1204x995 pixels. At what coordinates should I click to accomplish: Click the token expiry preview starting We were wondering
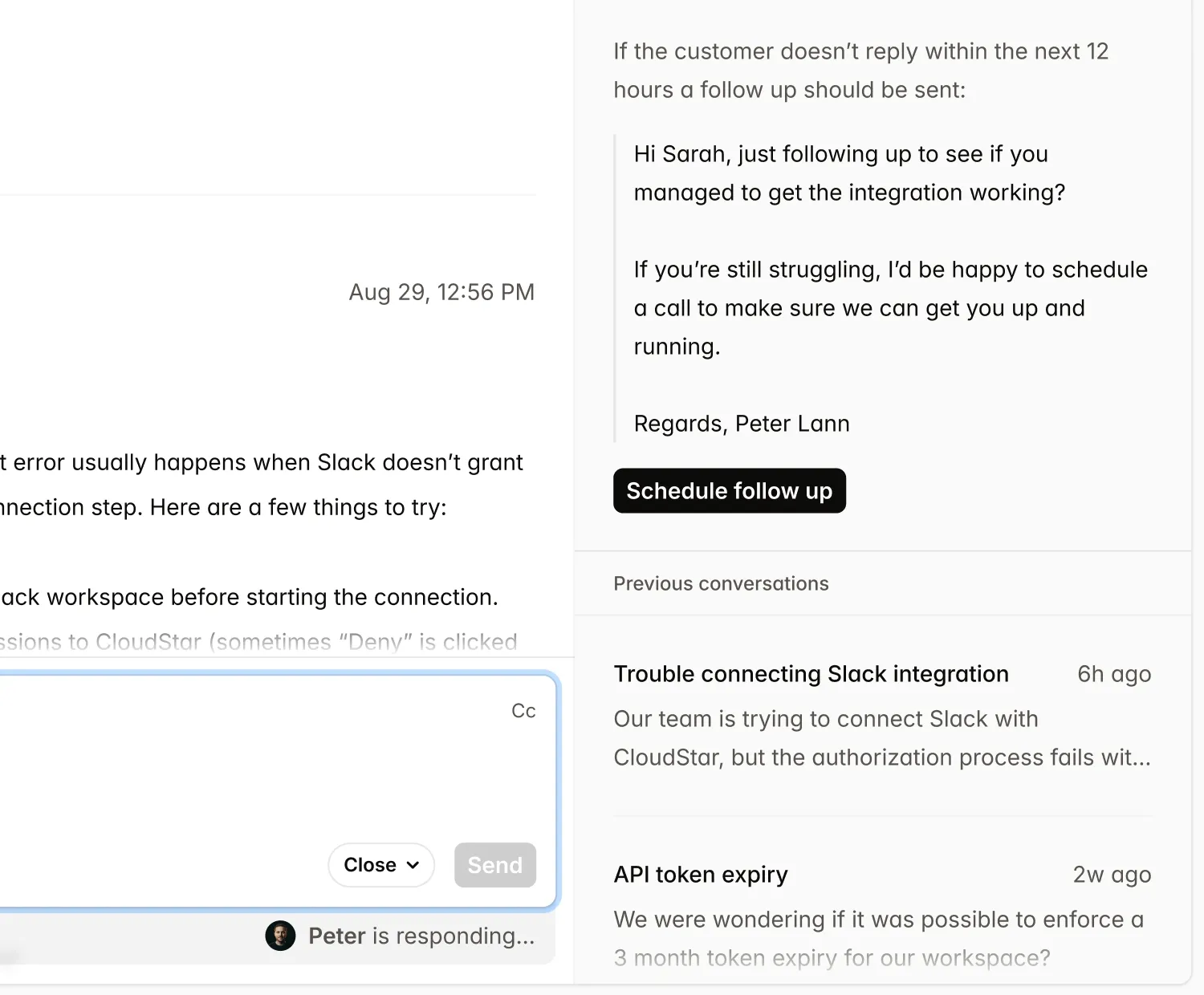pos(878,939)
